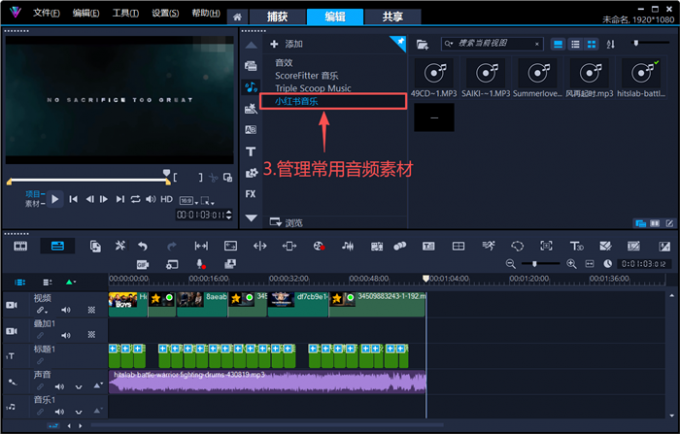Zoom out the timeline
The height and width of the screenshot is (434, 680).
510,264
